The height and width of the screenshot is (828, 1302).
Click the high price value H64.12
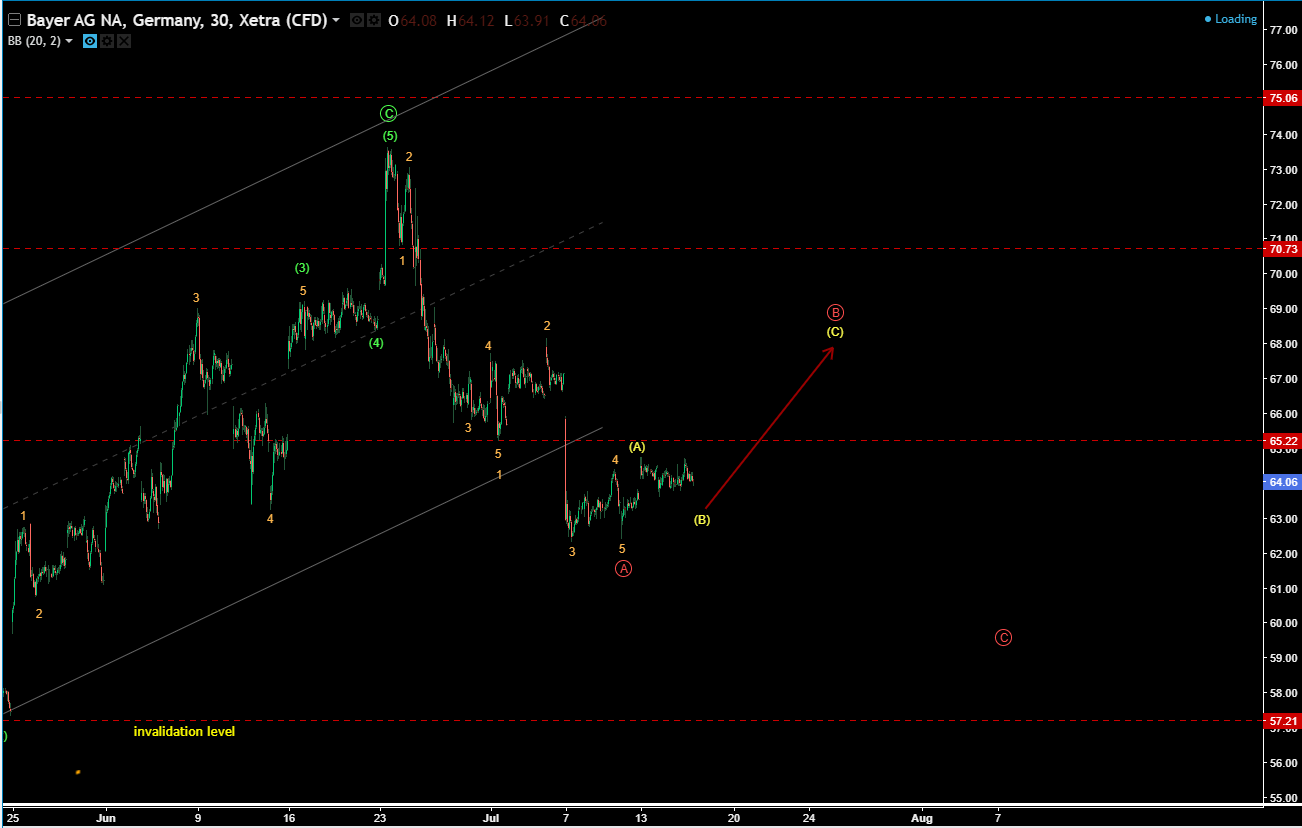(x=470, y=21)
